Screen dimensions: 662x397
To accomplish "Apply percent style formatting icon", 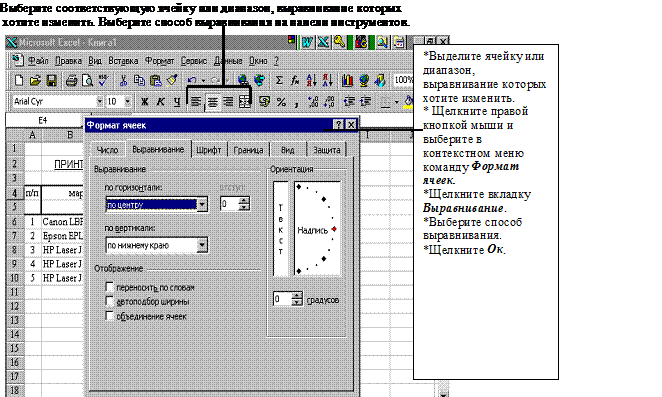I will pos(281,102).
